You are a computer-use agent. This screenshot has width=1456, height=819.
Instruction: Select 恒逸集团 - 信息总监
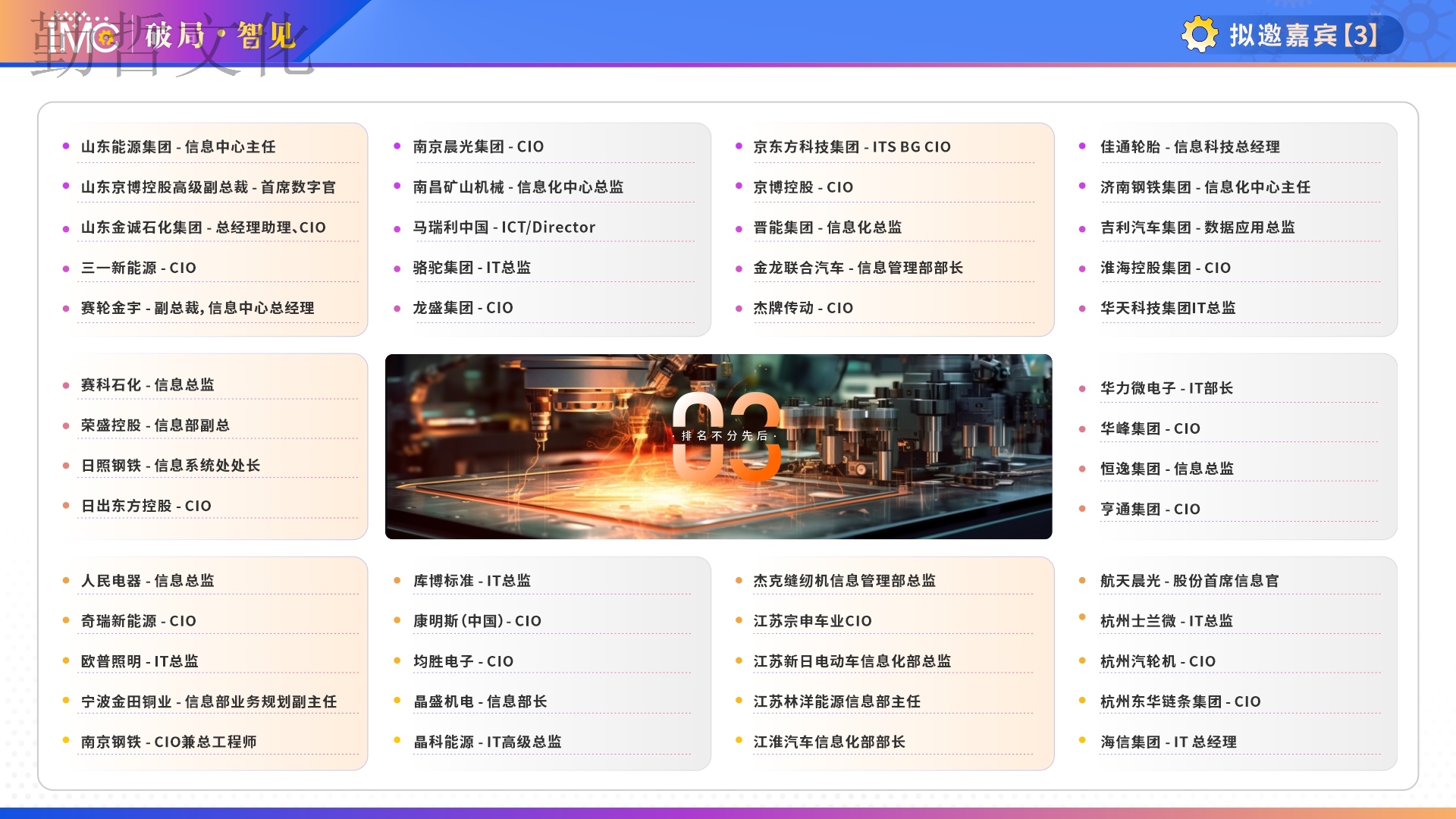pos(1167,469)
